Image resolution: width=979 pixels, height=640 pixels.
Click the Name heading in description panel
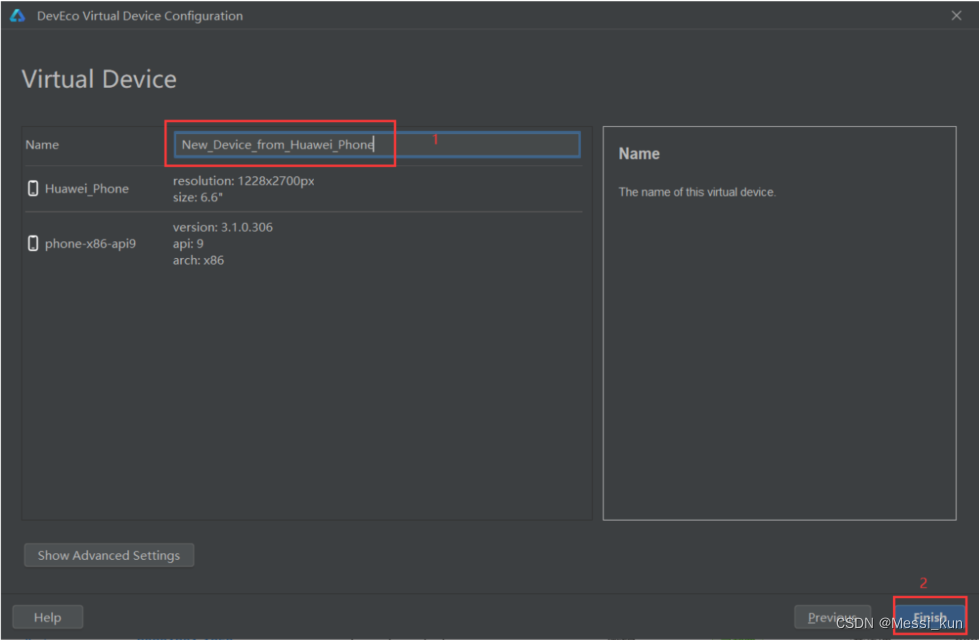point(639,154)
